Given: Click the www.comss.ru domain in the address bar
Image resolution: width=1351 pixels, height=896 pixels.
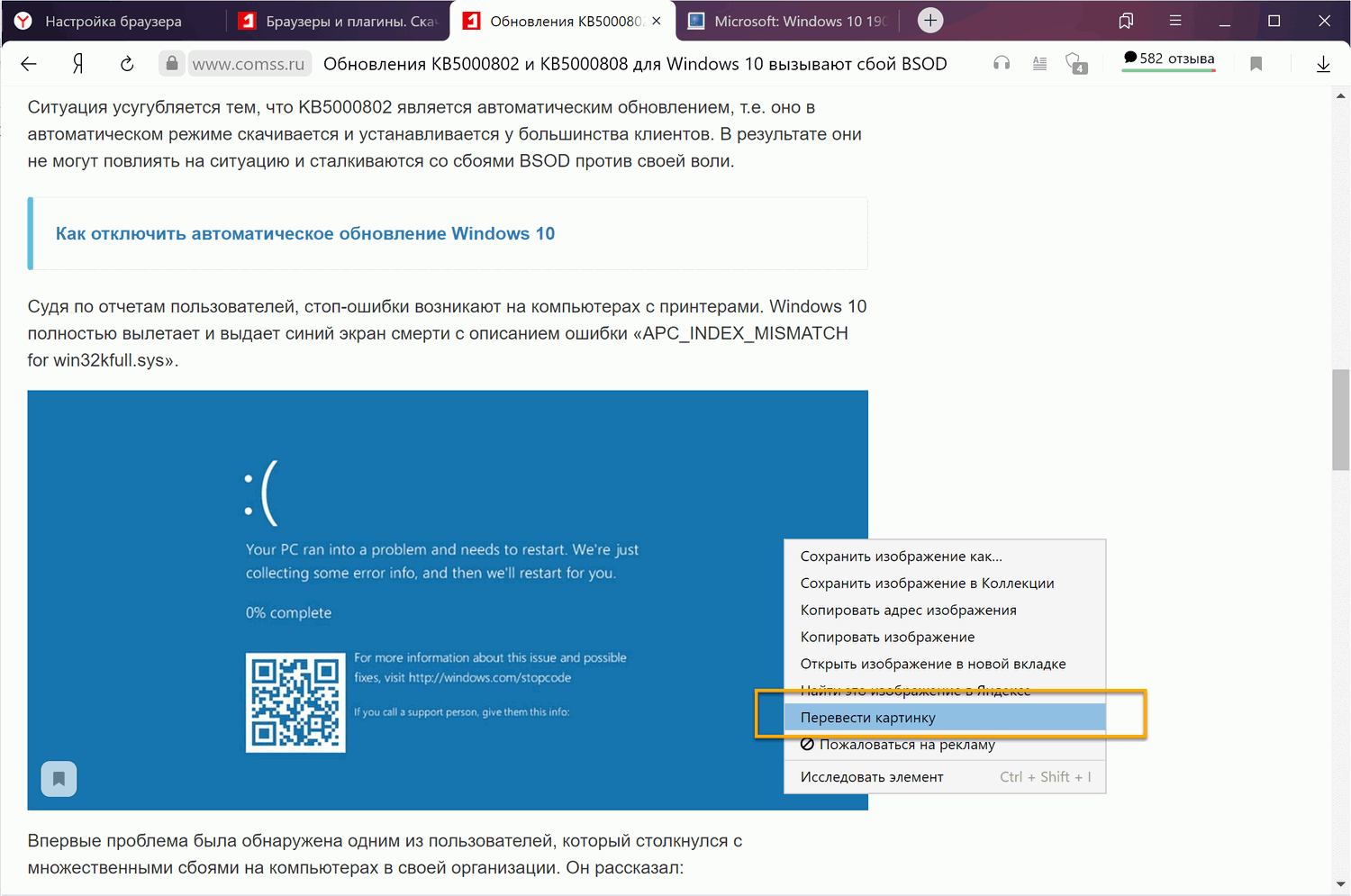Looking at the screenshot, I should pos(249,64).
